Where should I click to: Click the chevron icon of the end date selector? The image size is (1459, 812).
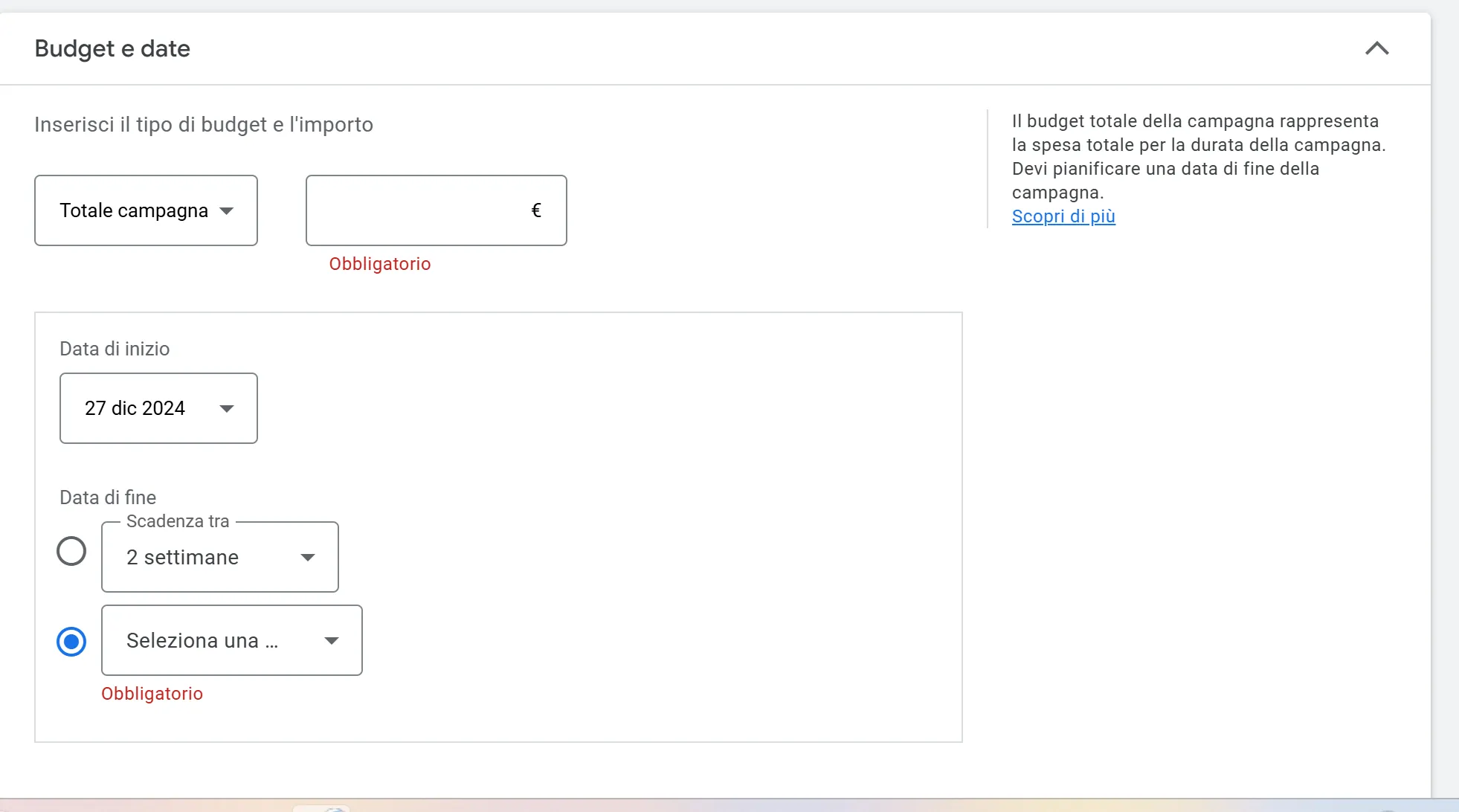[332, 640]
